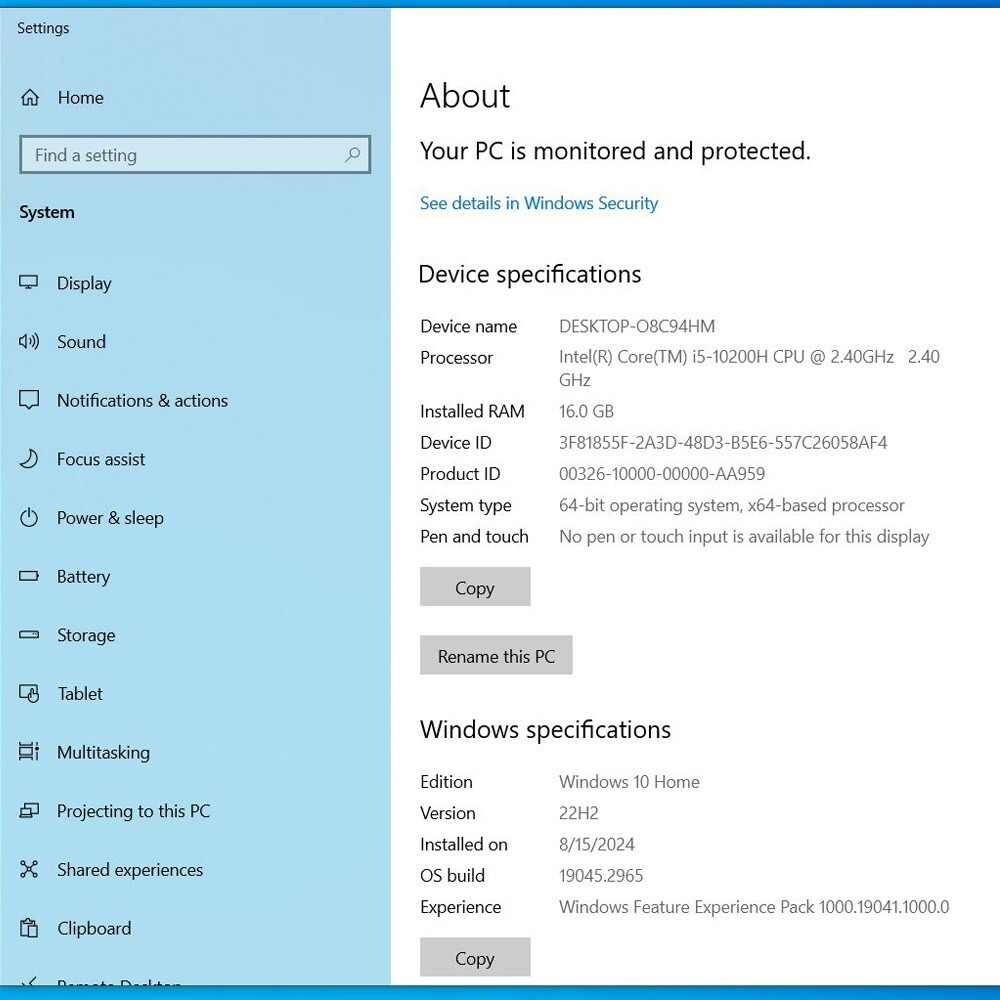Click the 64-bit operating system text

(732, 505)
